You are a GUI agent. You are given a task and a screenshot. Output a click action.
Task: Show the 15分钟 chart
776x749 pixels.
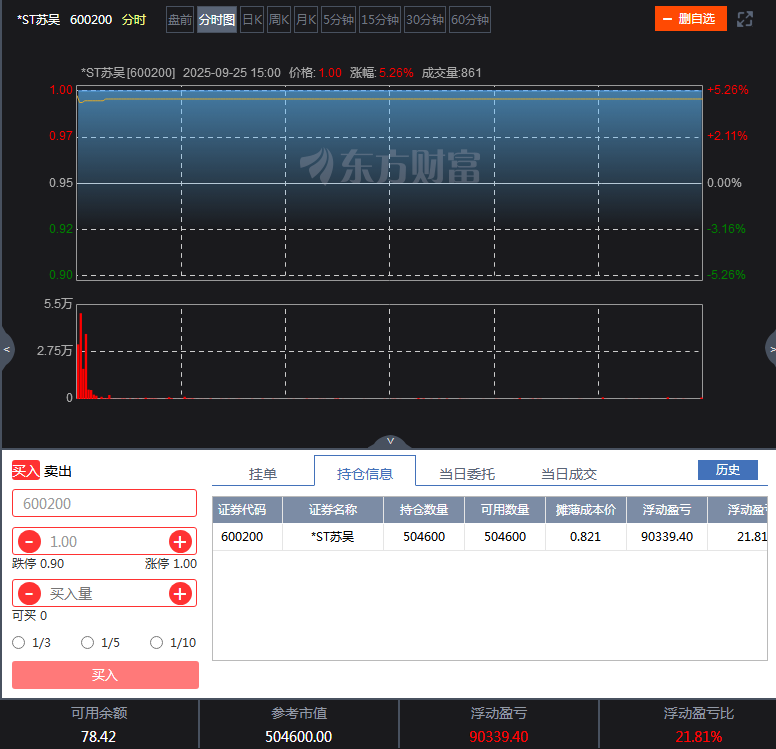pos(380,20)
